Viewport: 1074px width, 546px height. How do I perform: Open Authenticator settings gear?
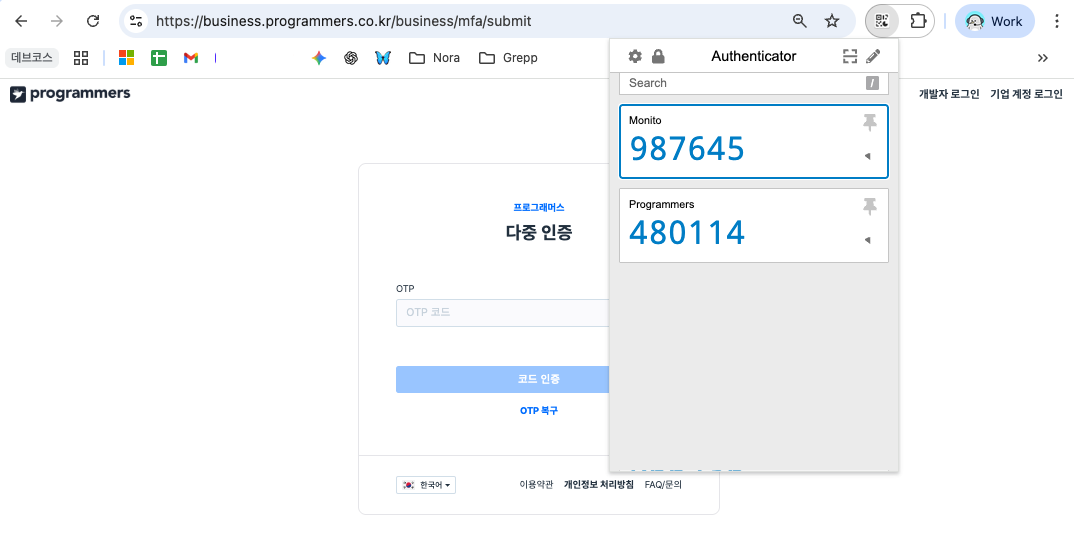(635, 56)
